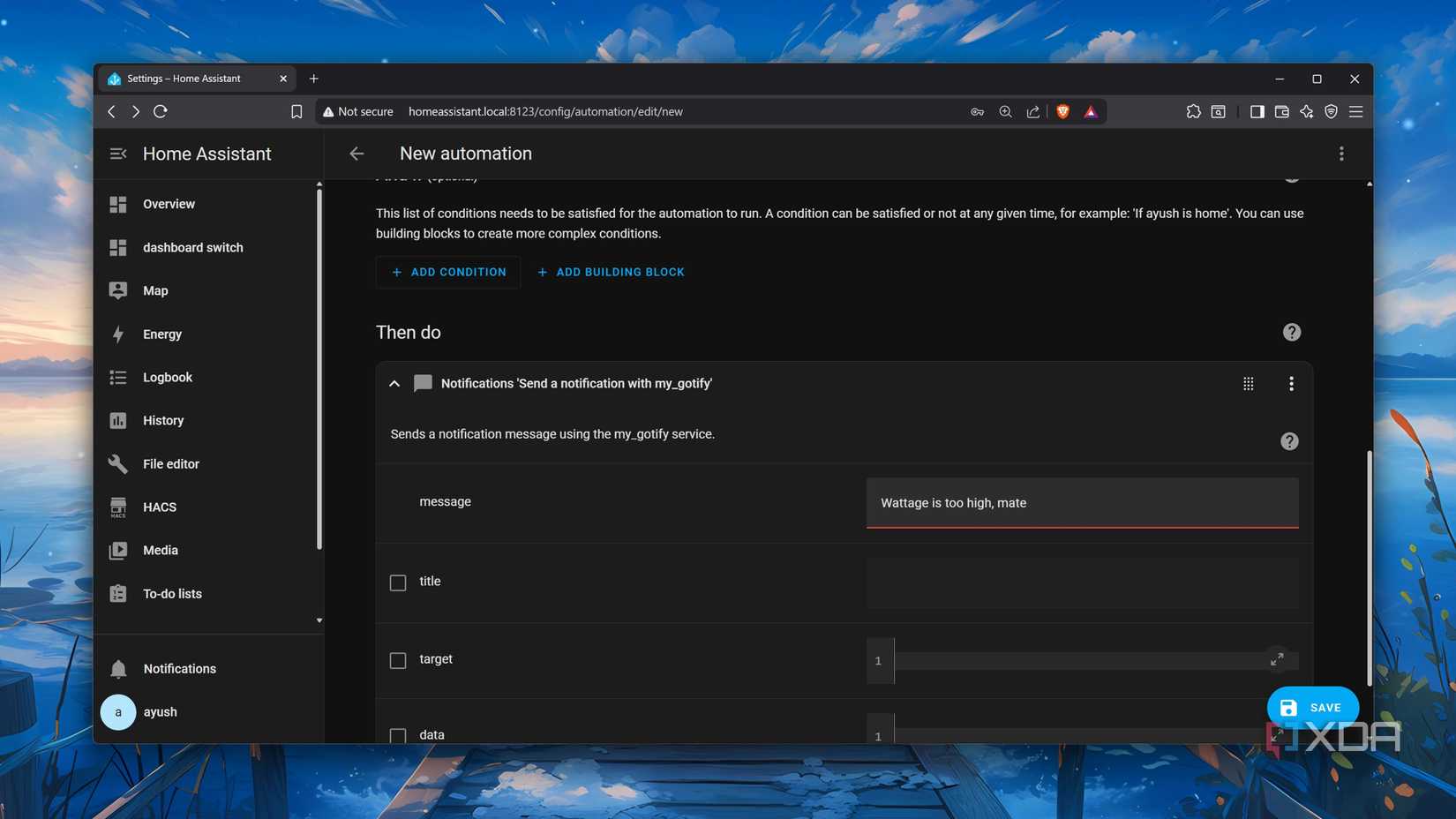Open the automation overflow menu in header
This screenshot has height=819, width=1456.
point(1341,154)
